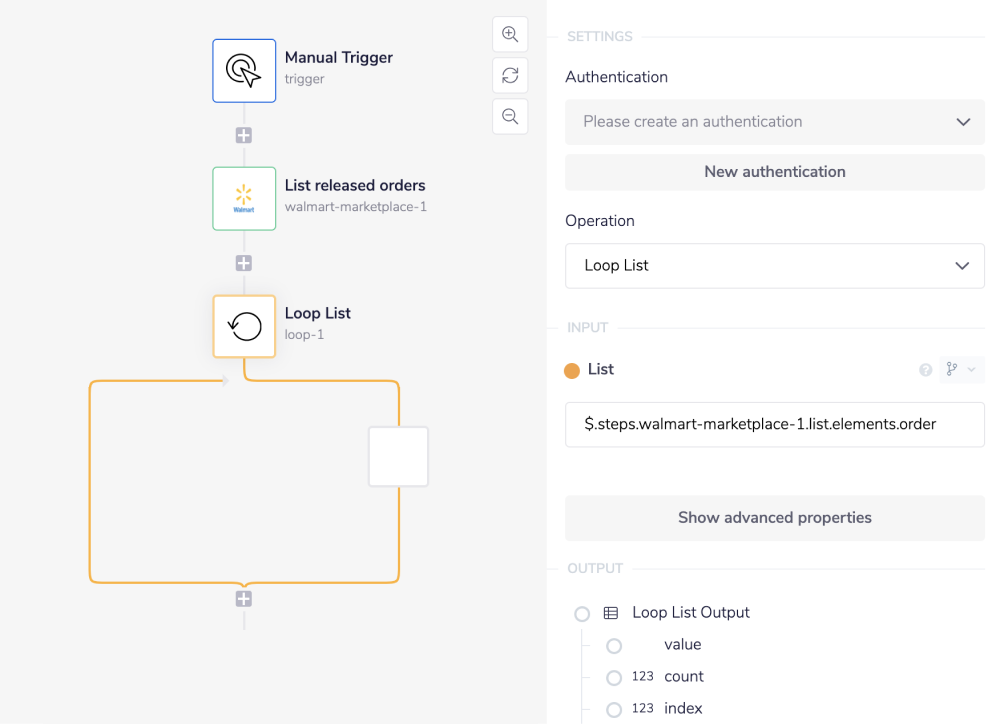
Task: Select the index output radio circle
Action: click(614, 710)
